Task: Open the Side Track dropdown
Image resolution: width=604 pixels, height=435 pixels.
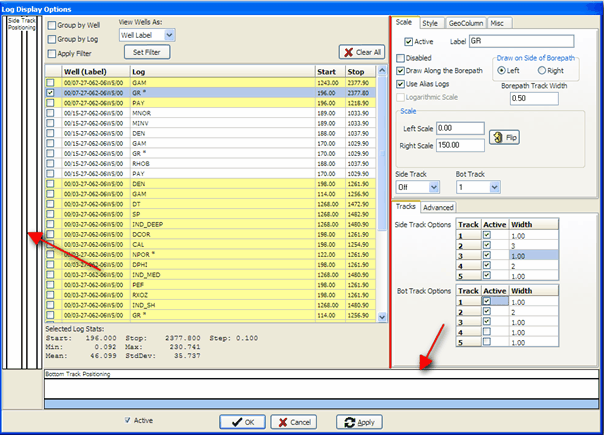Action: (434, 187)
